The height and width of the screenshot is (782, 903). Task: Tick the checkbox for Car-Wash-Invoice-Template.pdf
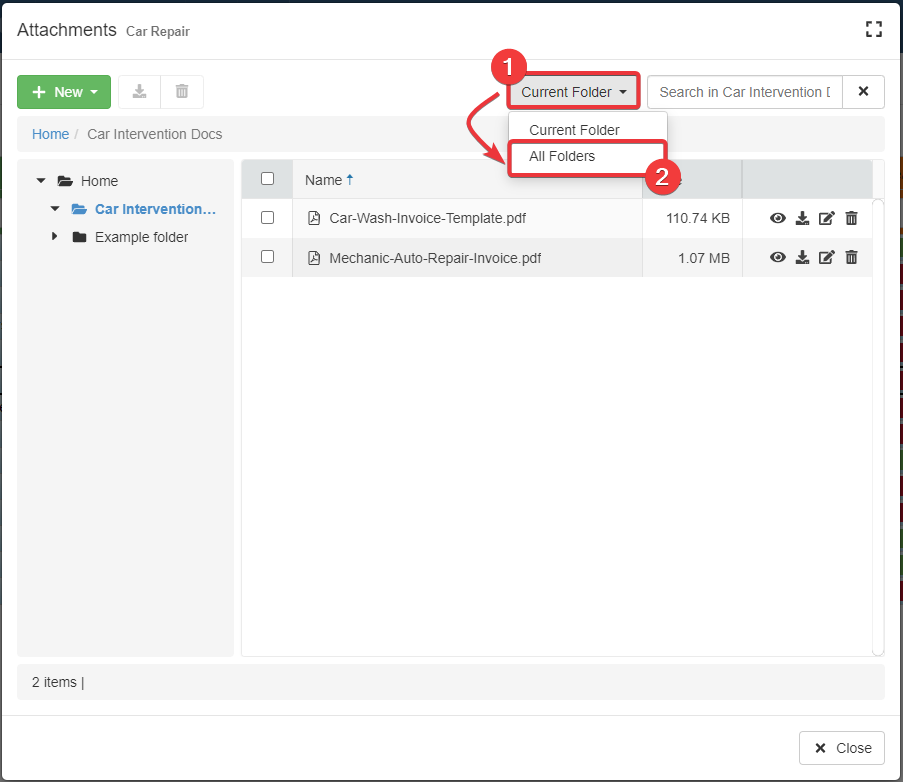267,218
